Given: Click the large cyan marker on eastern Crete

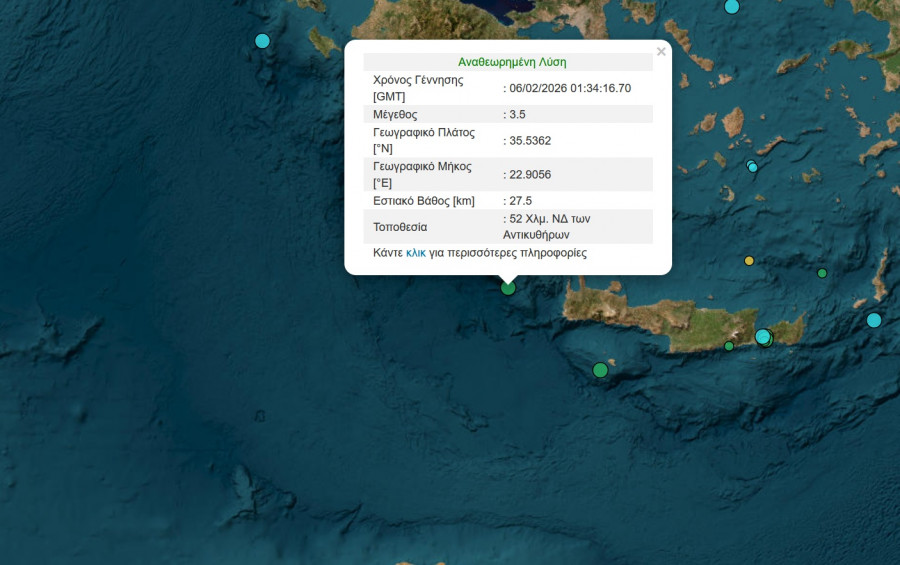Looking at the screenshot, I should coord(763,337).
